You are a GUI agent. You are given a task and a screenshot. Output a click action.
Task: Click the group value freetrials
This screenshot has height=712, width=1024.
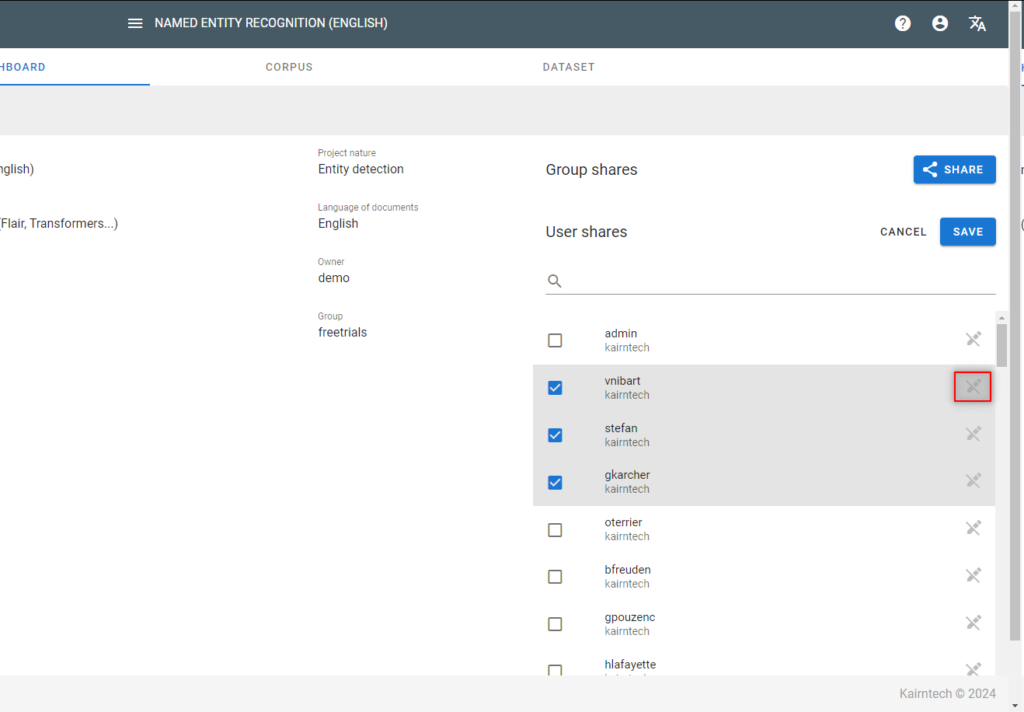click(x=342, y=332)
